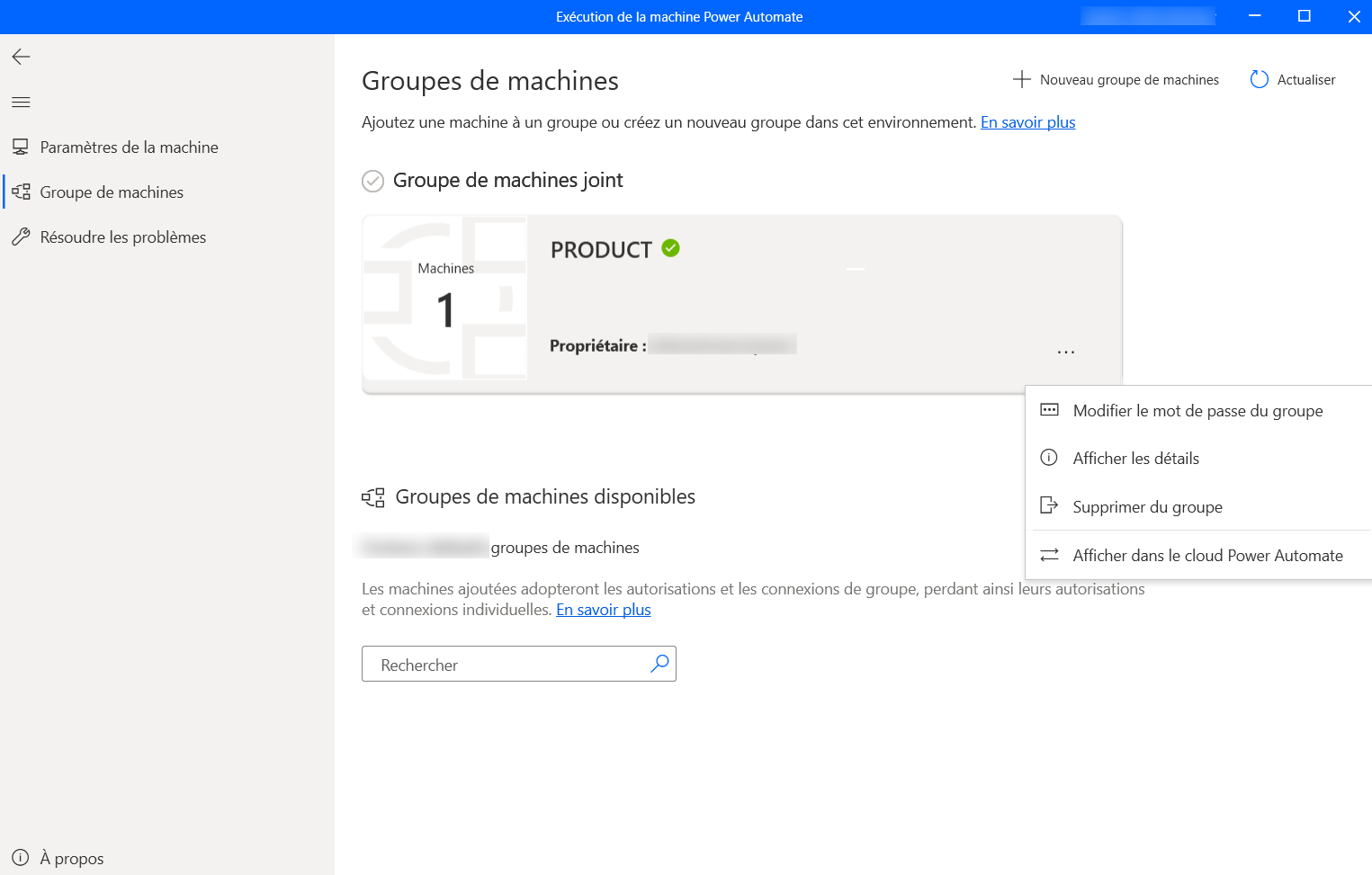Click the Machines count thumbnail
Image resolution: width=1372 pixels, height=875 pixels.
(445, 298)
